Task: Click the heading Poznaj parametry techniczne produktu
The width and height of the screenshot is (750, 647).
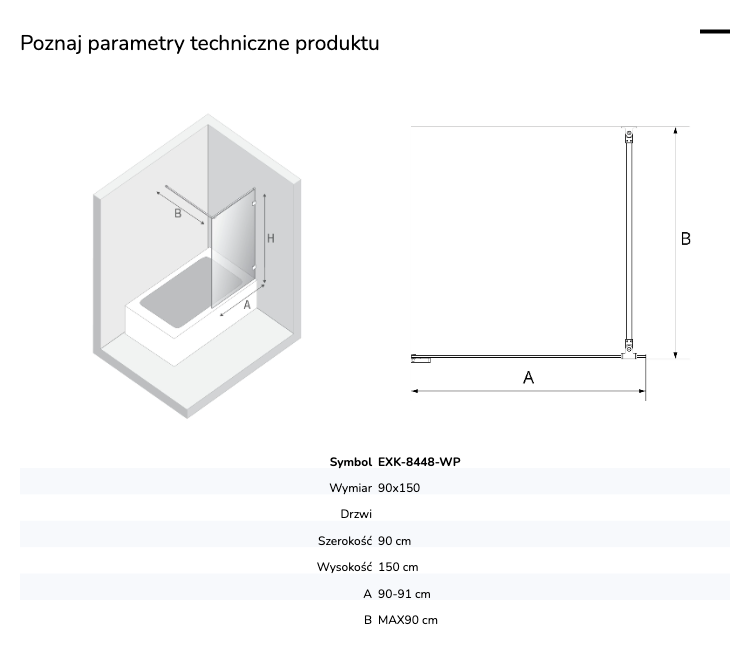Action: click(x=200, y=43)
